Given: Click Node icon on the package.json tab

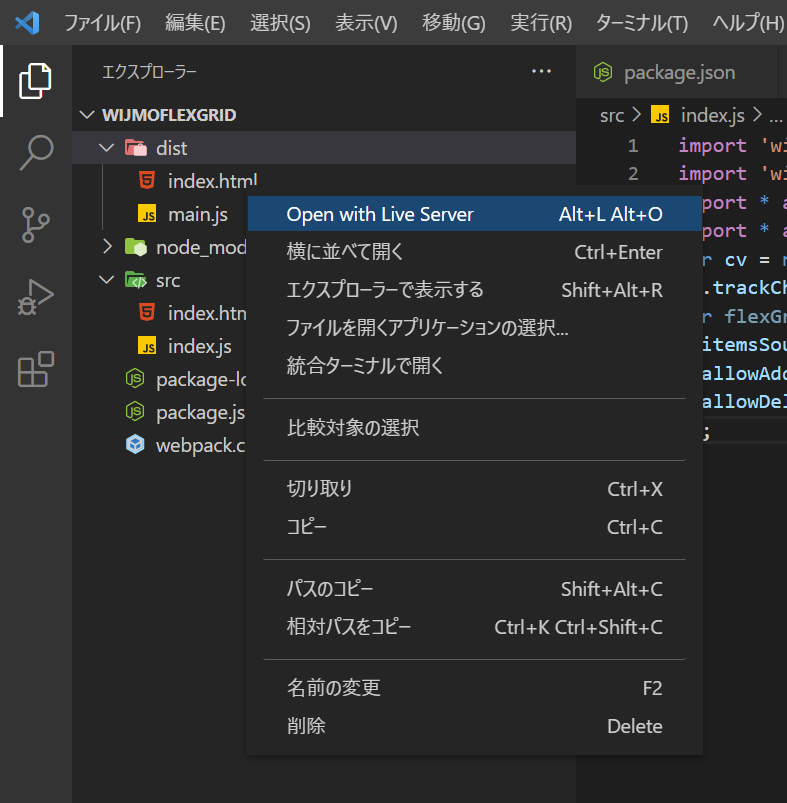Looking at the screenshot, I should [603, 72].
